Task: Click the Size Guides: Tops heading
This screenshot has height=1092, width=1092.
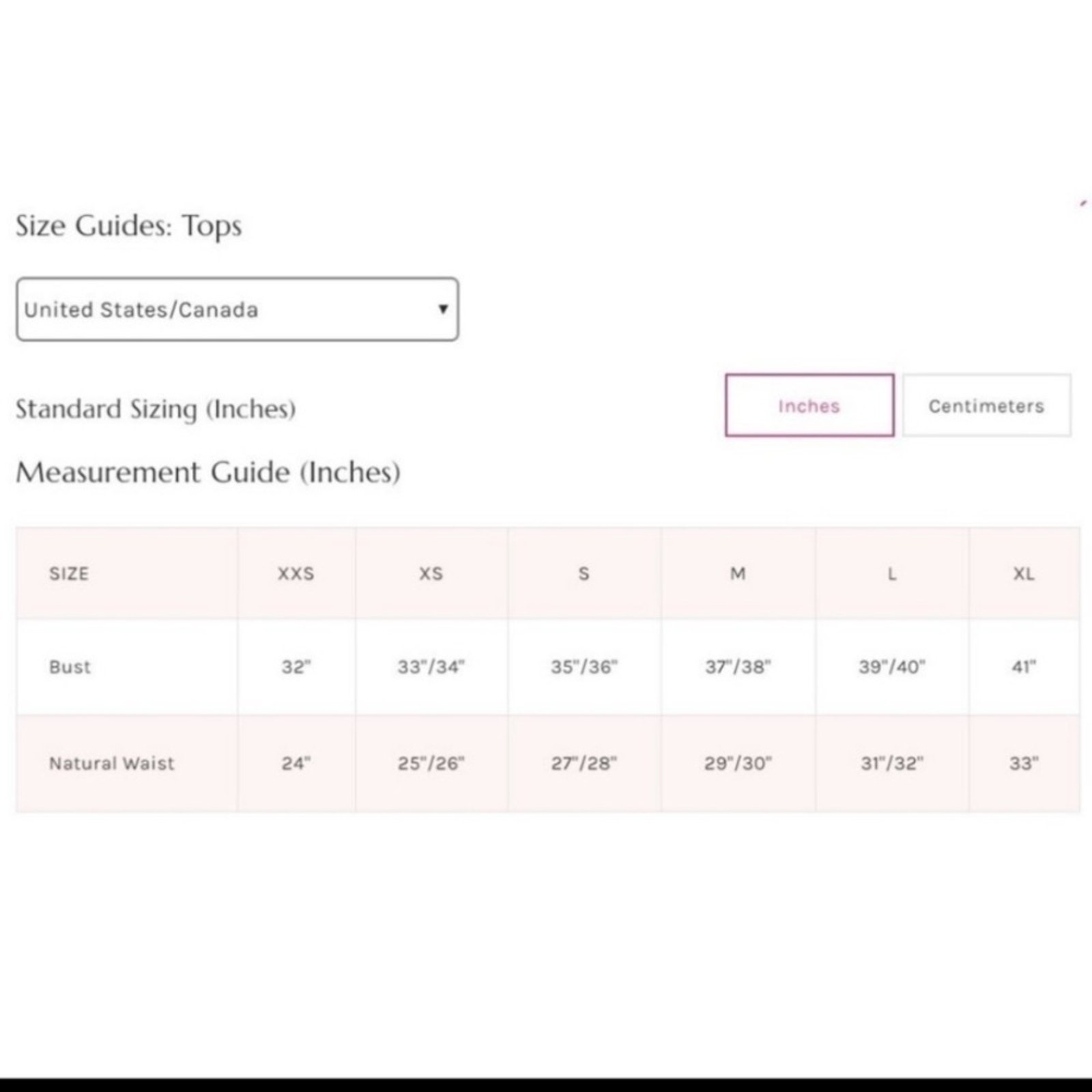Action: 129,226
